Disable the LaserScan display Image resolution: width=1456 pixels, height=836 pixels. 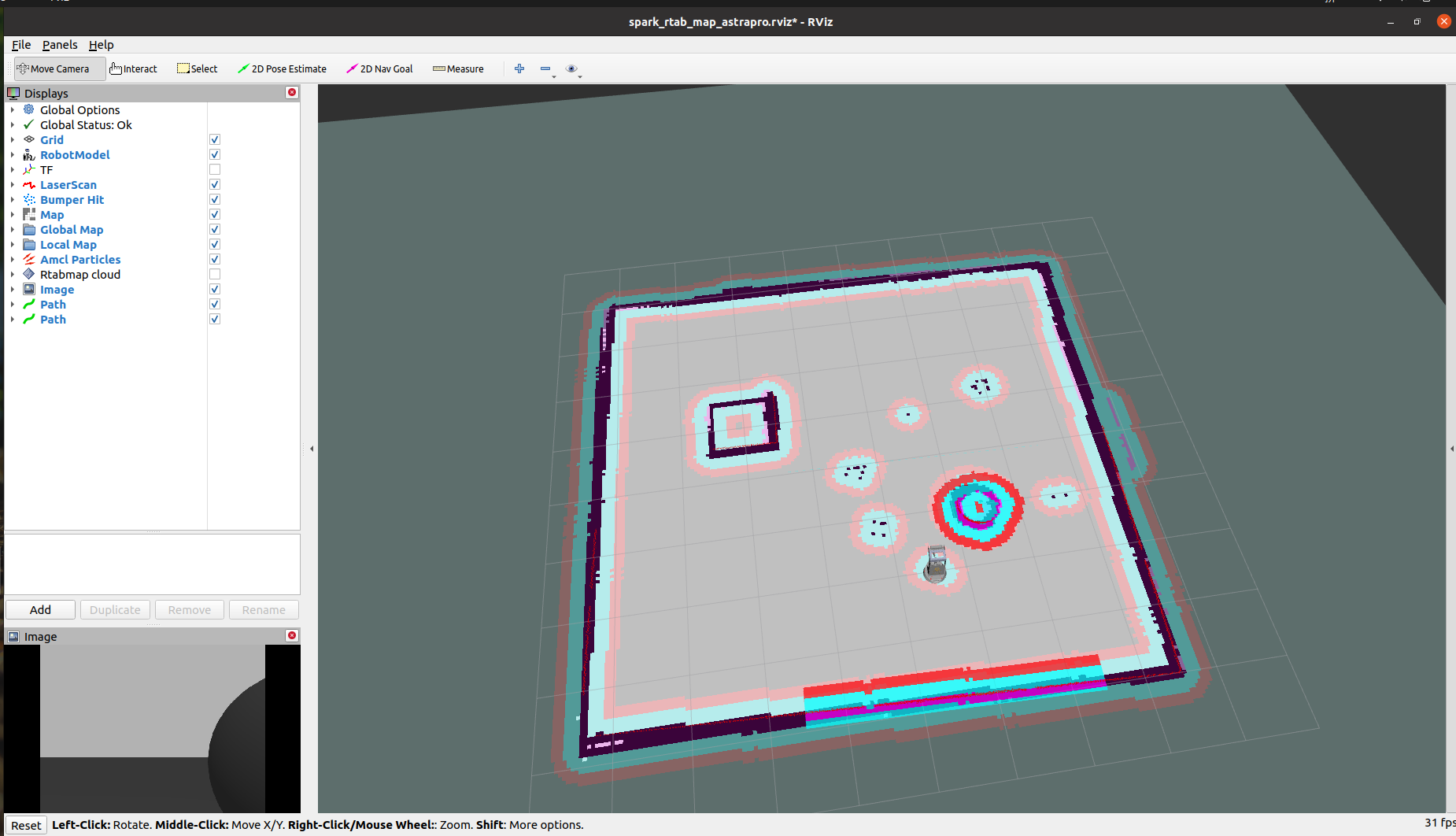[x=214, y=184]
